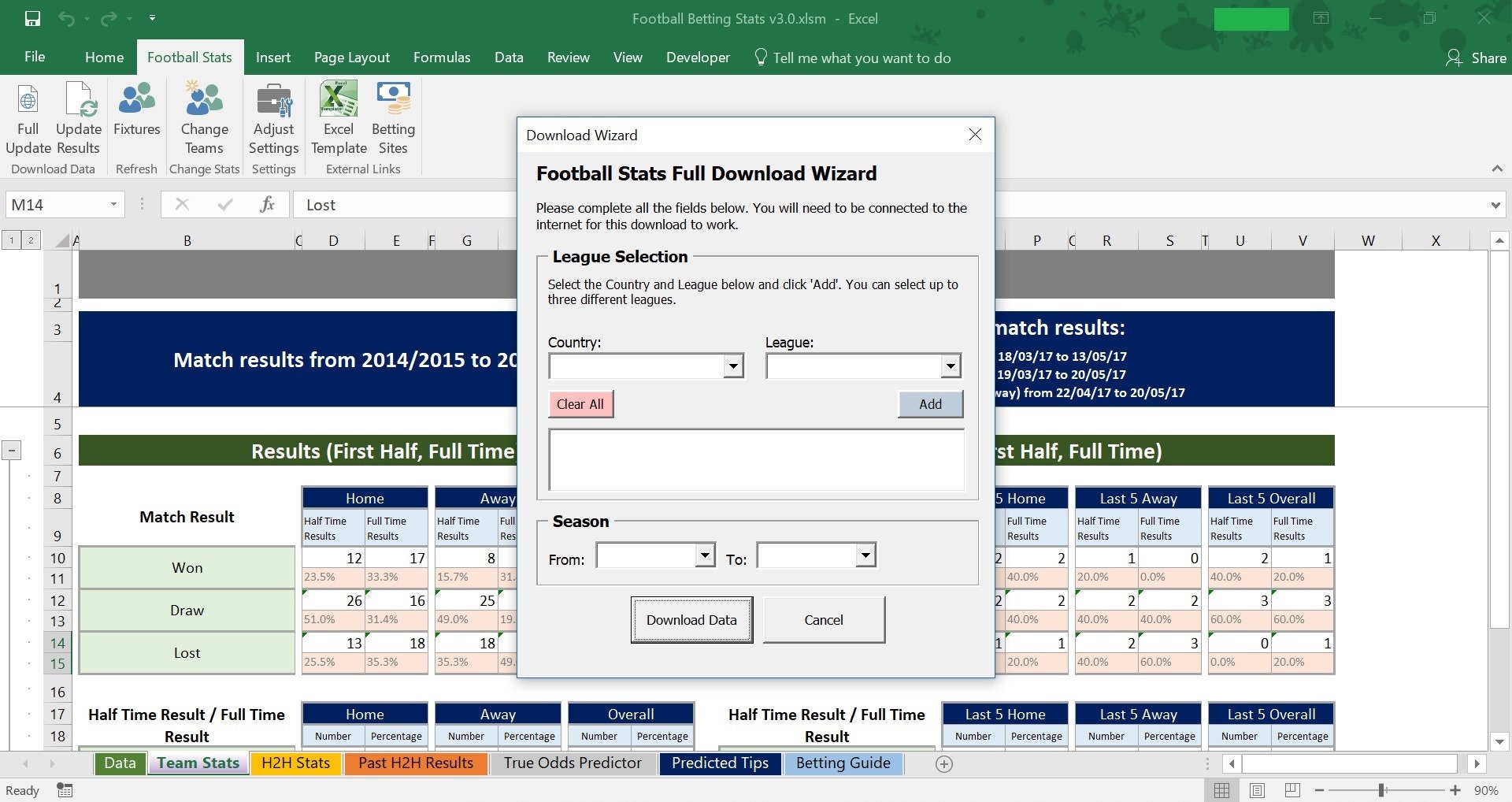Switch to the Predicted Tips sheet
Viewport: 1512px width, 802px height.
coord(719,763)
